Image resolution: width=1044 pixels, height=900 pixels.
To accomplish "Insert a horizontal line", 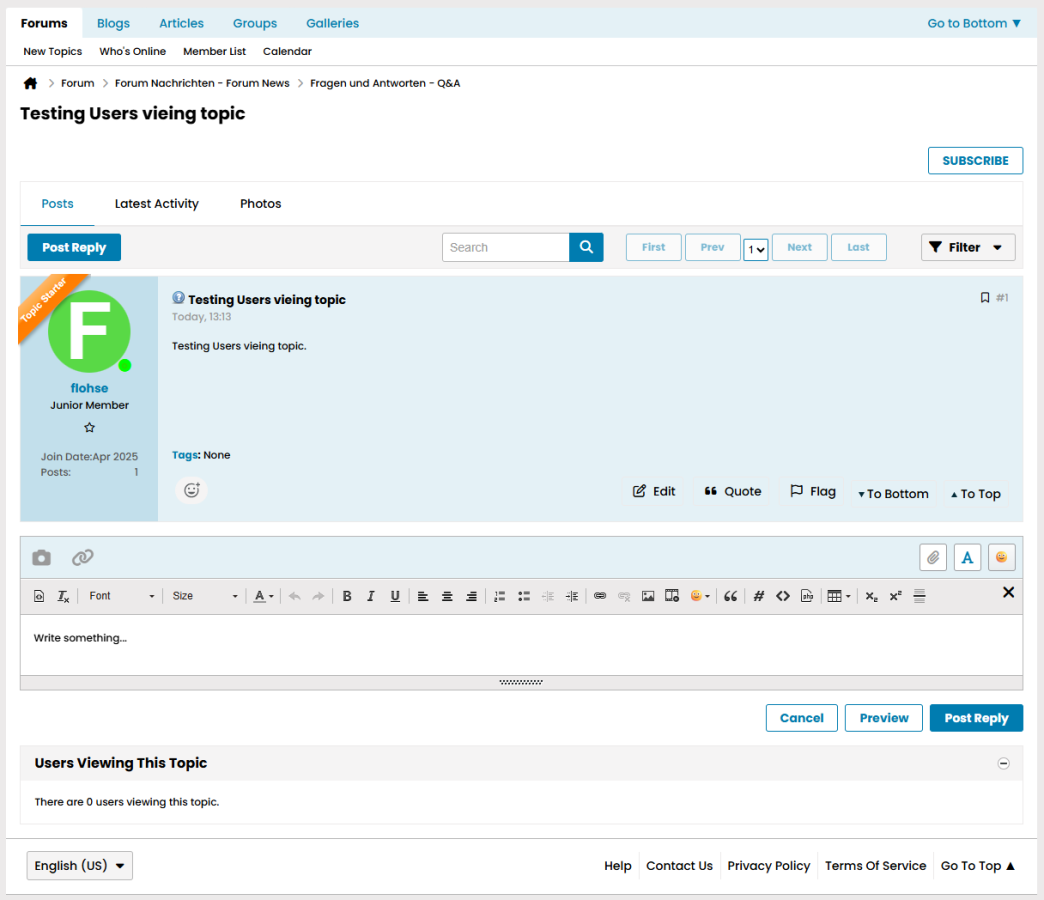I will 919,596.
